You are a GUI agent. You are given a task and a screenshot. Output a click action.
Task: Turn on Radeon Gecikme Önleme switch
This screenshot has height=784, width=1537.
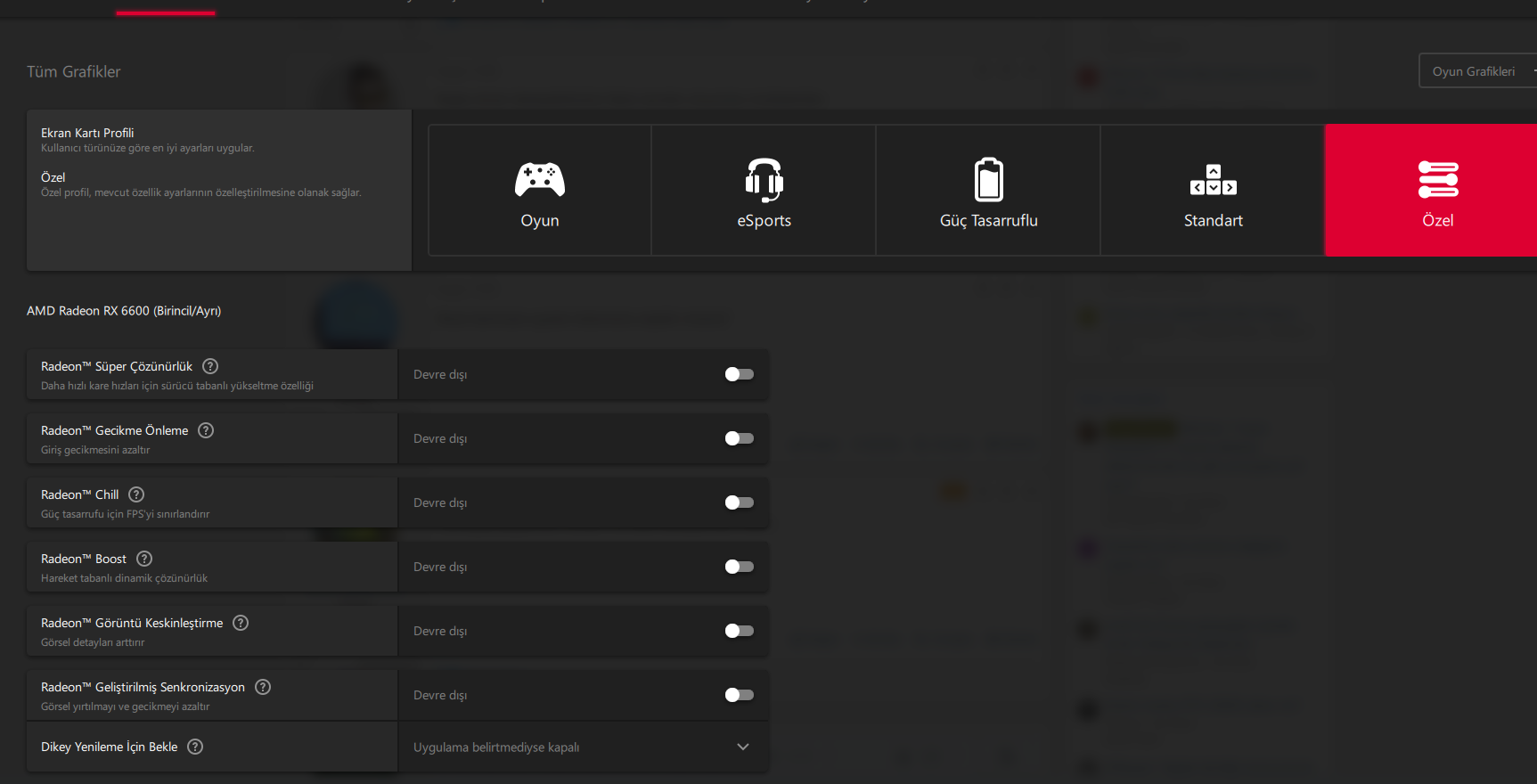(740, 438)
